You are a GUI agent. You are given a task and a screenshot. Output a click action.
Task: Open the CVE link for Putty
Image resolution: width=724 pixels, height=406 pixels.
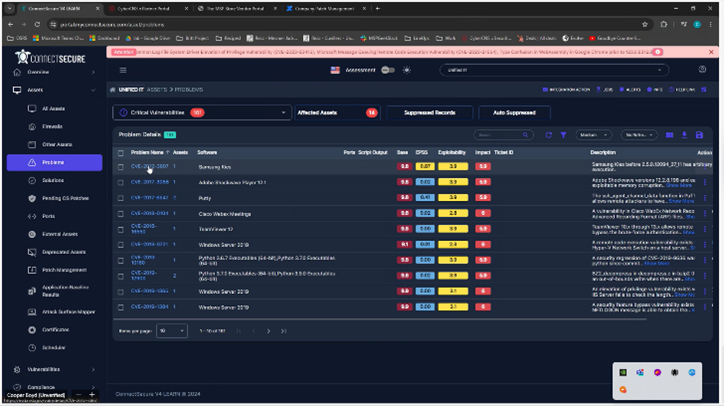[x=150, y=198]
